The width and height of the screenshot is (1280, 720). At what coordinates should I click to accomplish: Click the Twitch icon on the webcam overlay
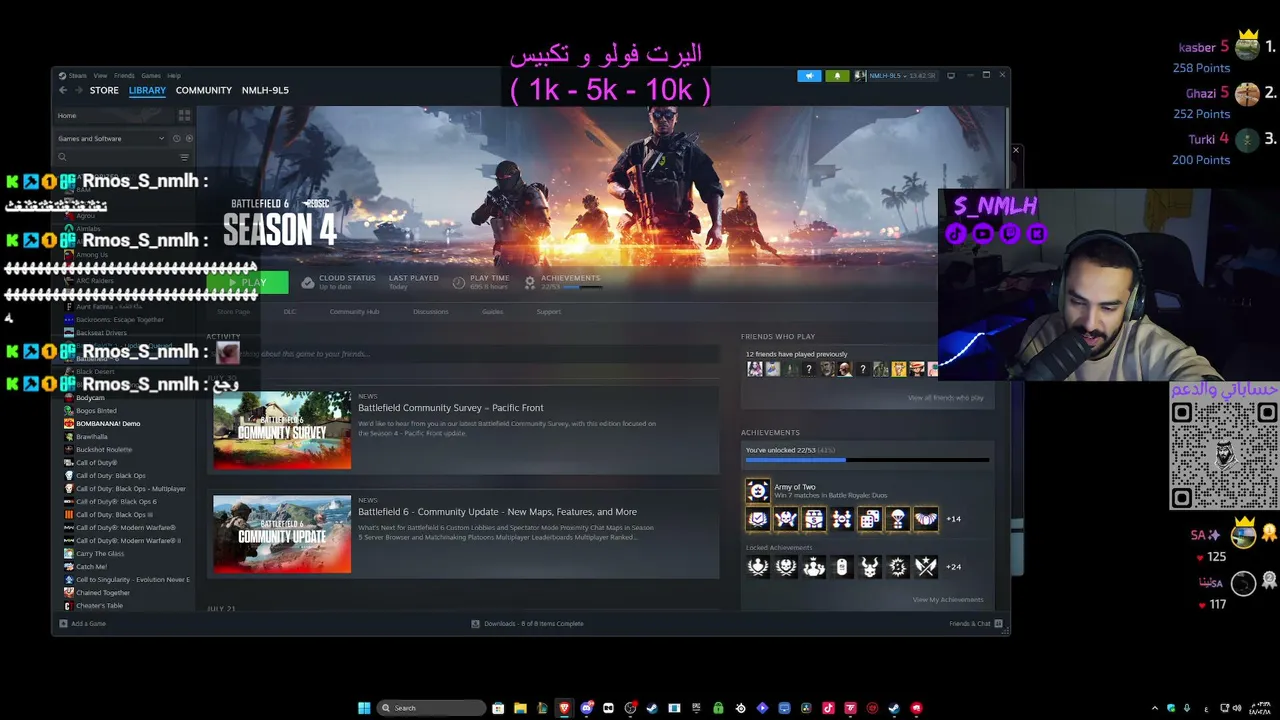click(x=1010, y=234)
